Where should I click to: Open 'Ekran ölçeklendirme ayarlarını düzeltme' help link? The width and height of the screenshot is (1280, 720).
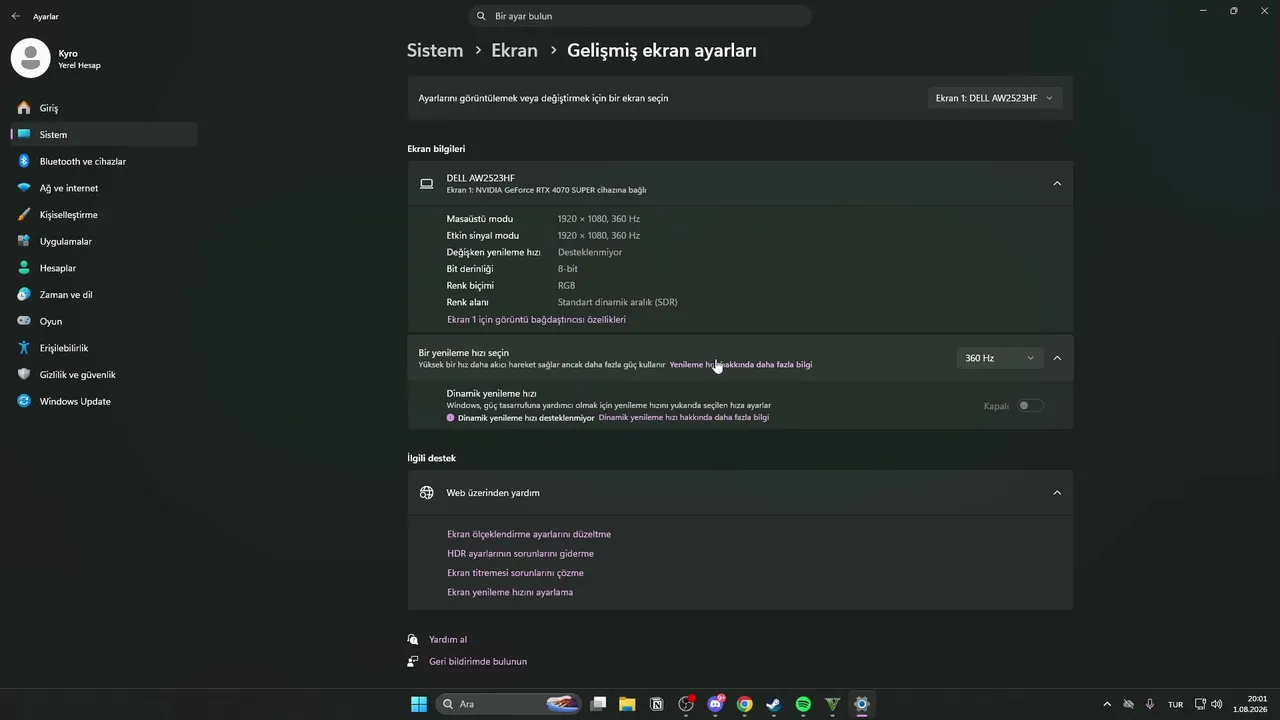[x=529, y=535]
